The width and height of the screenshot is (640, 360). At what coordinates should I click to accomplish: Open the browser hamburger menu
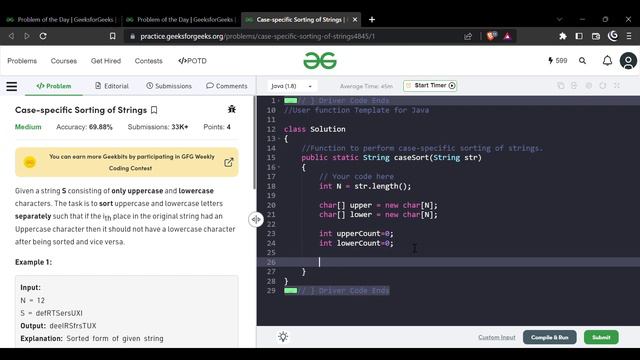point(629,36)
